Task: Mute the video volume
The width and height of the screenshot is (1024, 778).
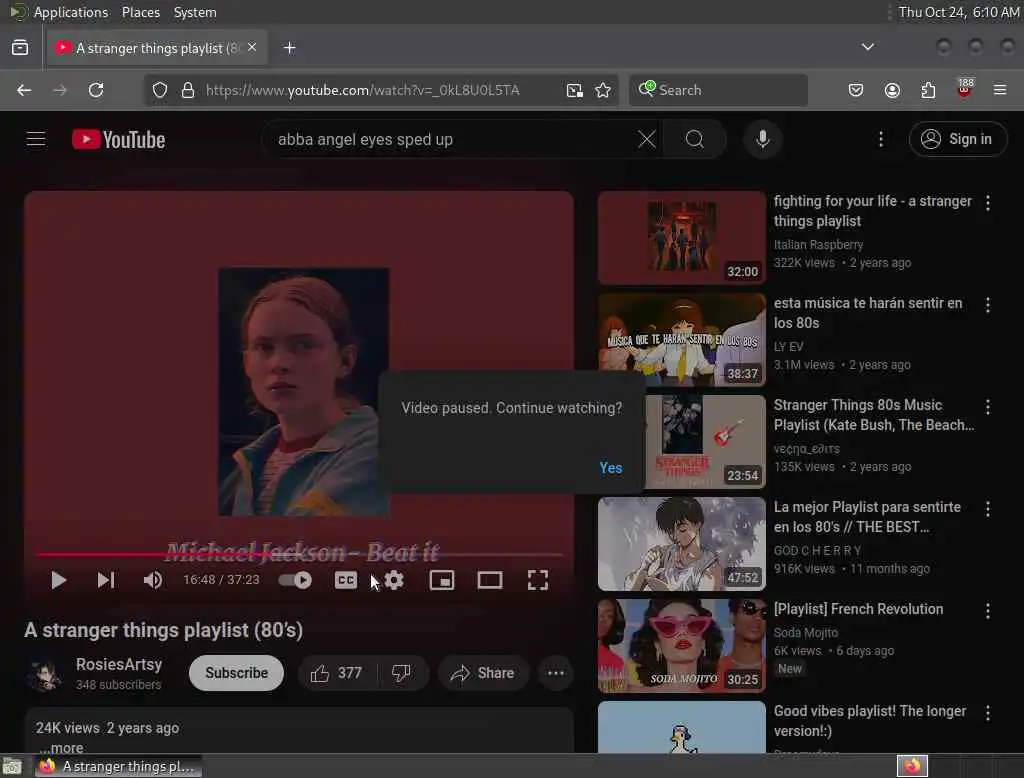Action: (x=153, y=580)
